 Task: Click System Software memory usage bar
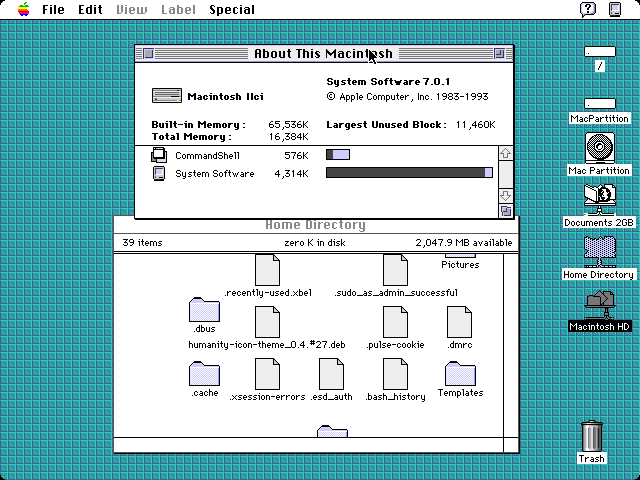pyautogui.click(x=409, y=173)
